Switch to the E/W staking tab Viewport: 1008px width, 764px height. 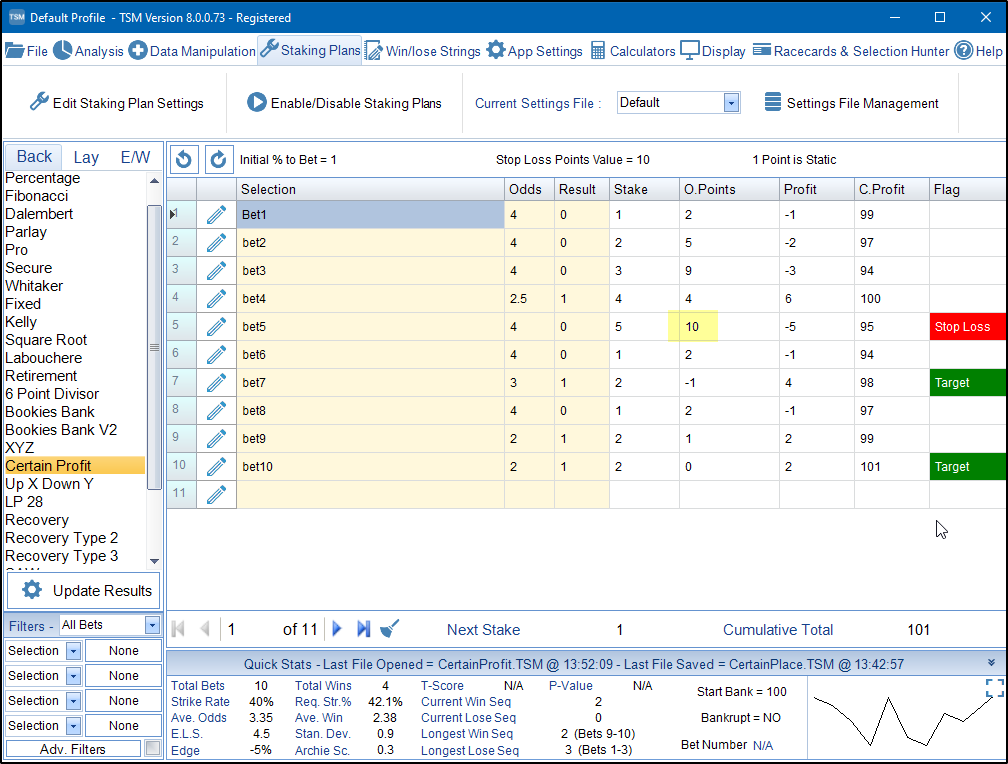(135, 157)
